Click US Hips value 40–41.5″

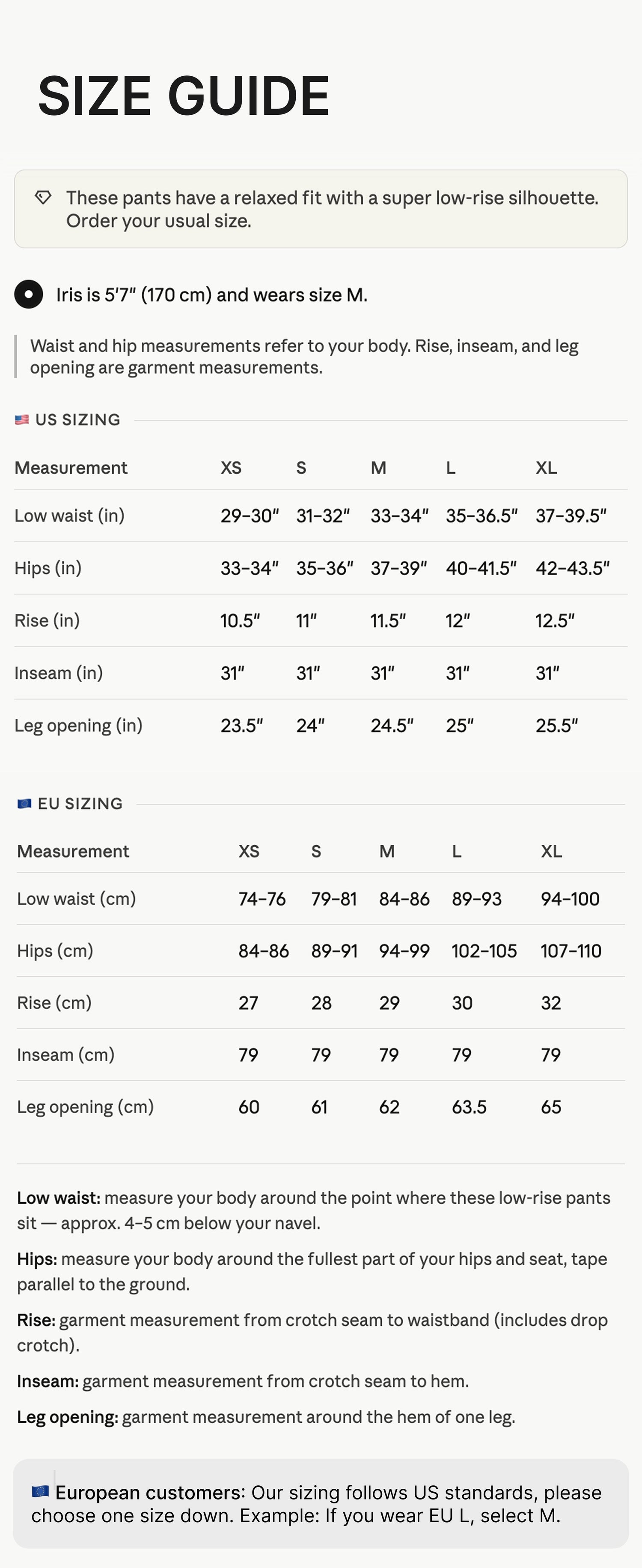[x=481, y=568]
